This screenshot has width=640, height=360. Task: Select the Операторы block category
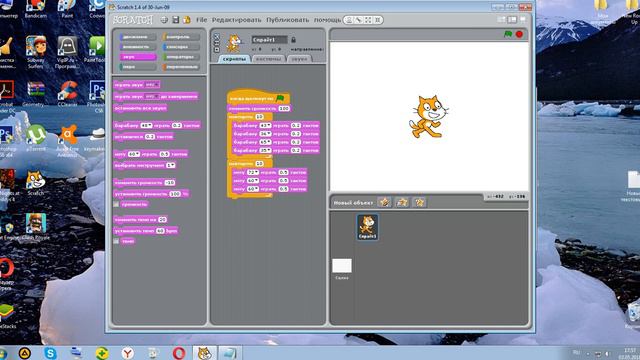[181, 57]
